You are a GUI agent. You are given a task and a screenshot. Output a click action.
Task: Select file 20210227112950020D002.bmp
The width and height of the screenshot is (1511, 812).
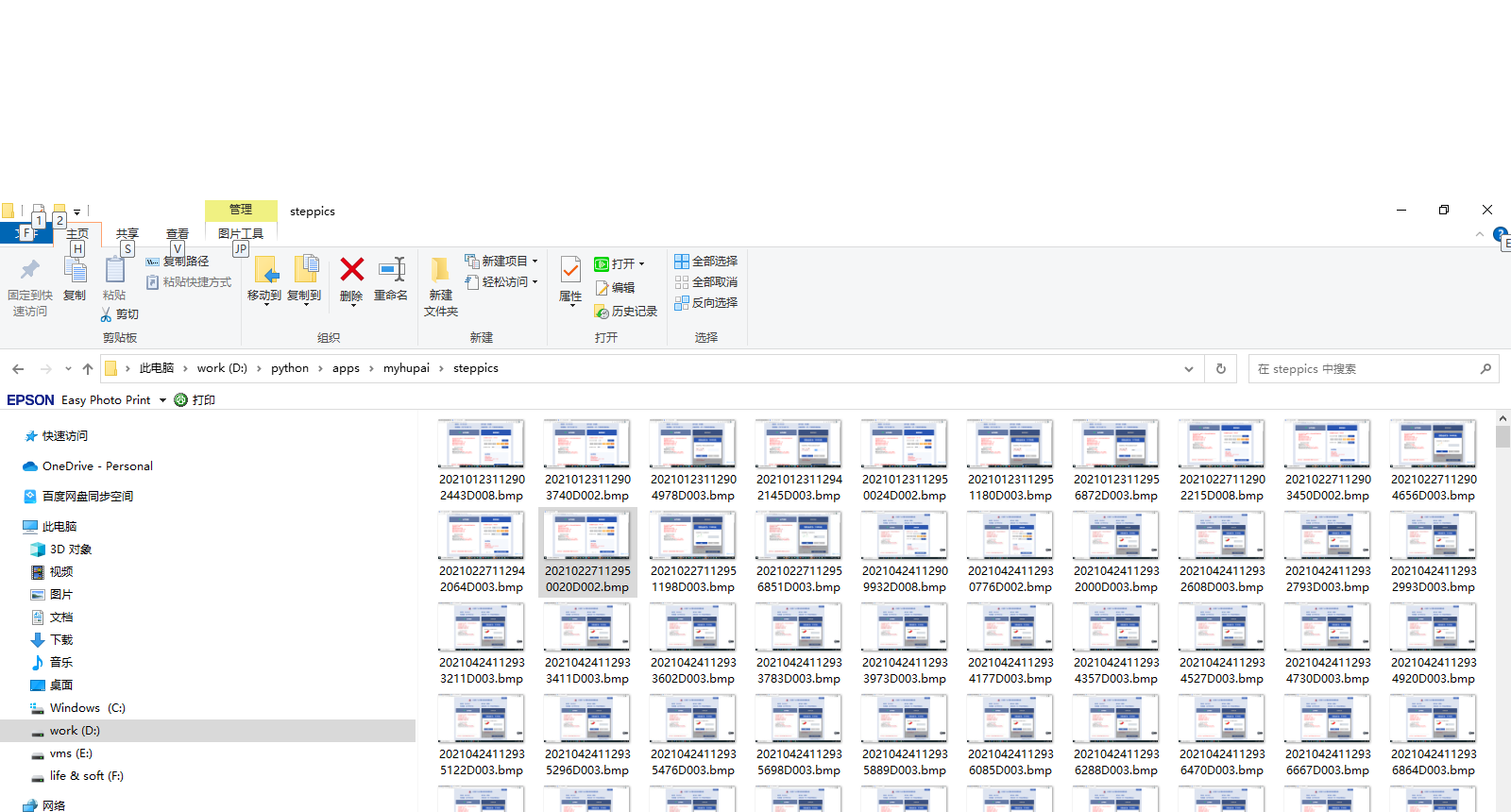point(587,552)
